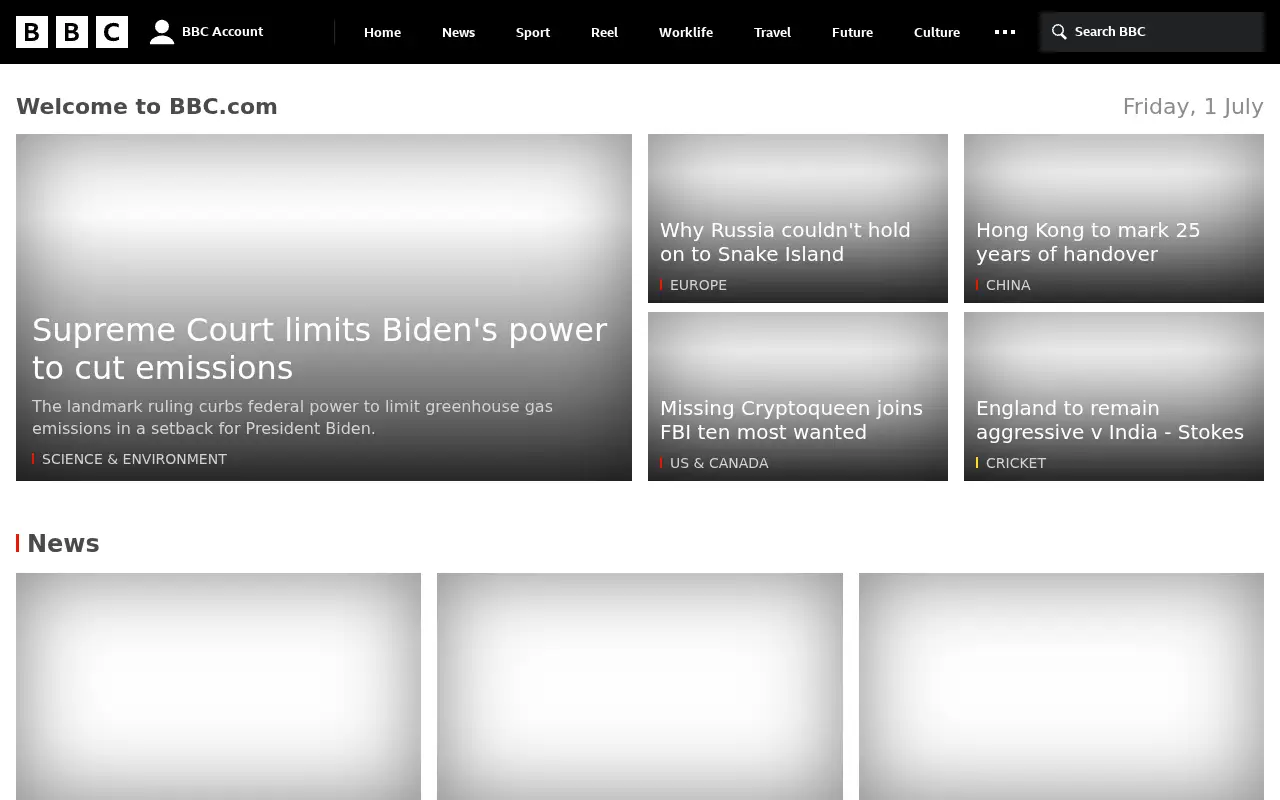Image resolution: width=1280 pixels, height=800 pixels.
Task: Click the BBC logo
Action: (72, 32)
